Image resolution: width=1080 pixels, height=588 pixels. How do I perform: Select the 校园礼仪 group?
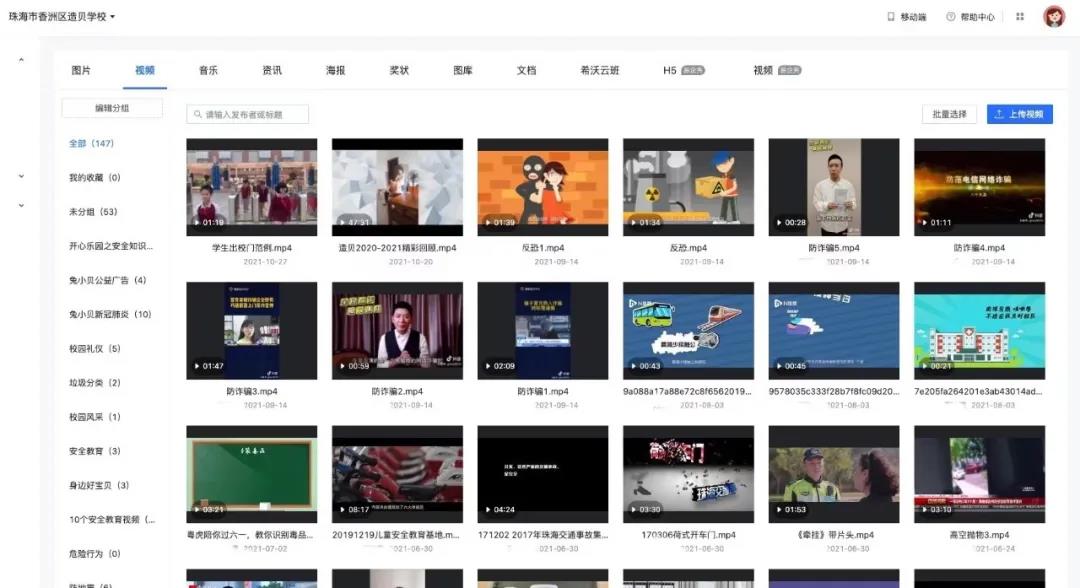click(x=95, y=349)
